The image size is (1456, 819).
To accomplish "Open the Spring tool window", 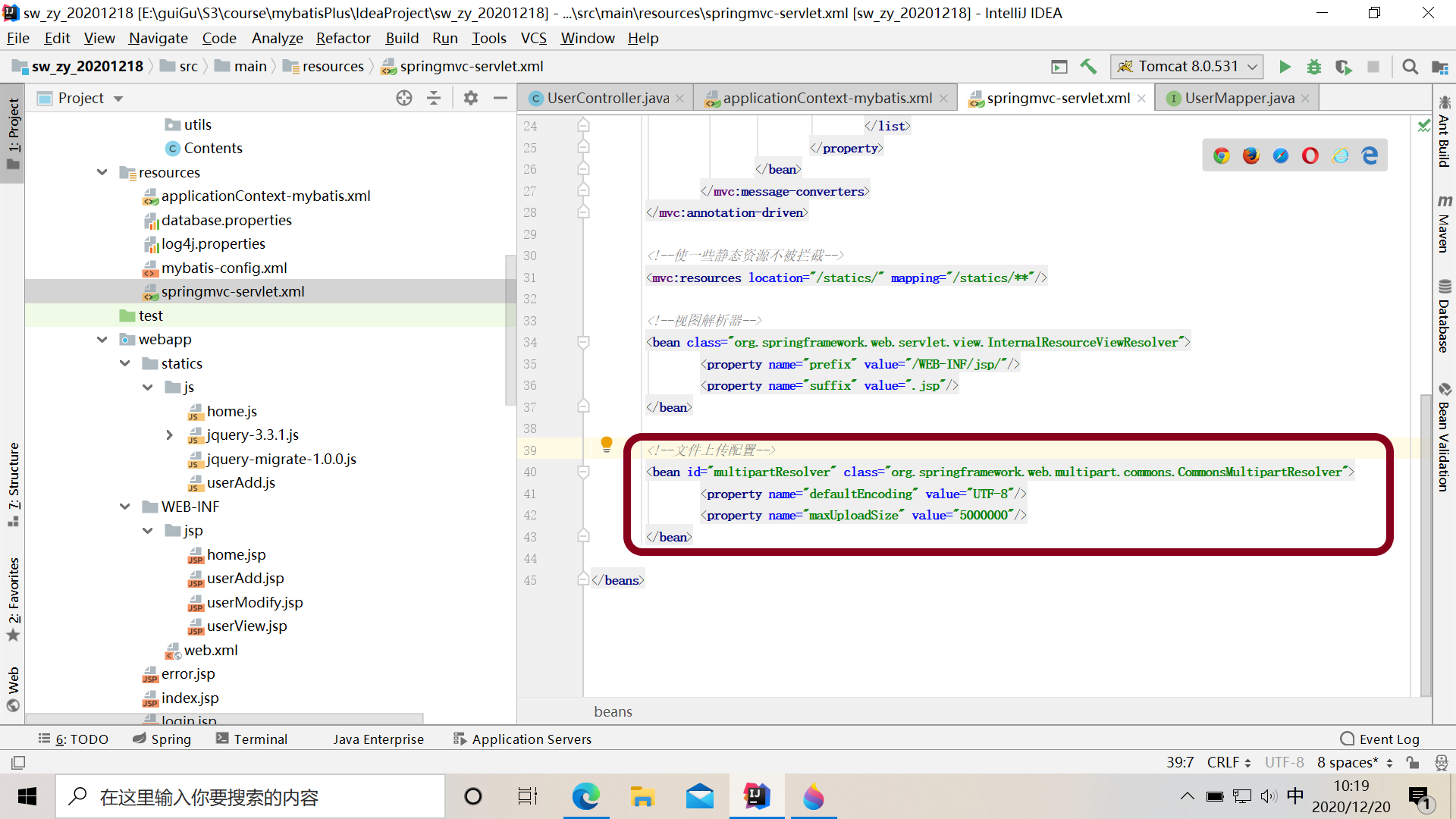I will (x=162, y=739).
